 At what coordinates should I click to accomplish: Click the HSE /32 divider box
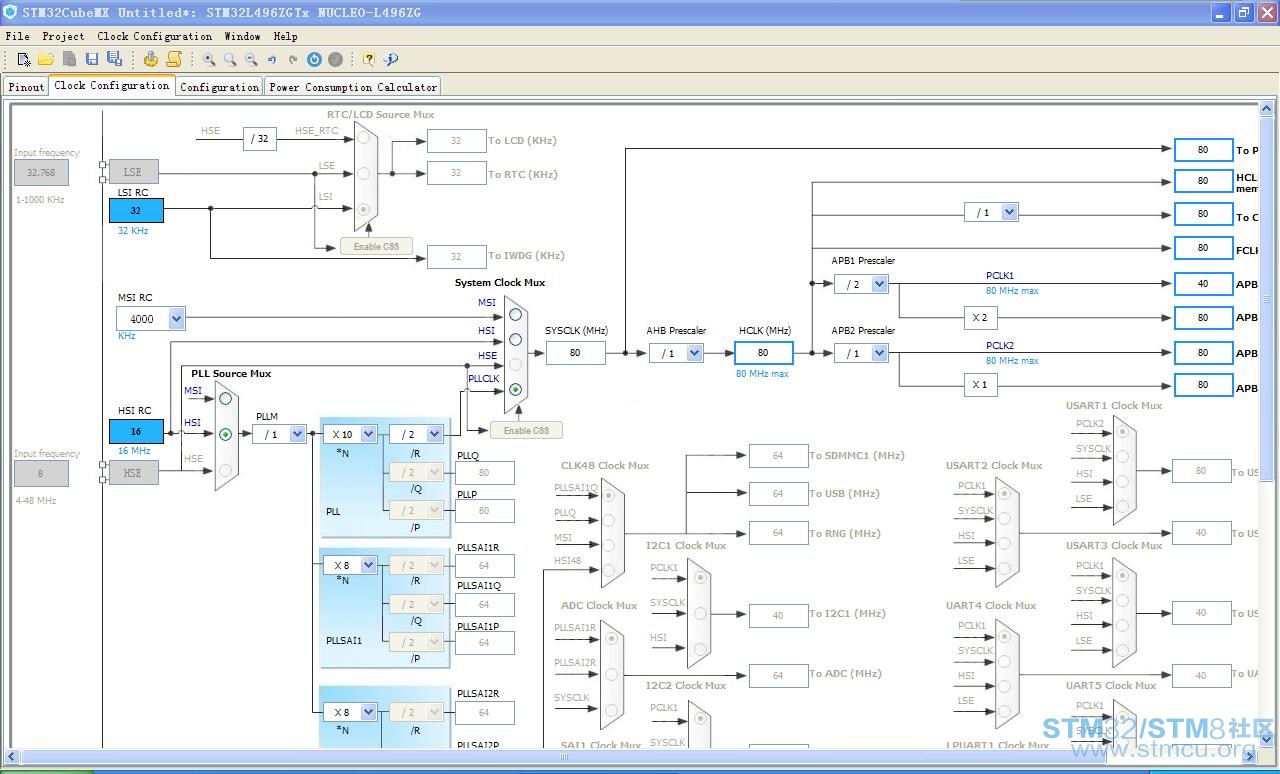coord(259,138)
